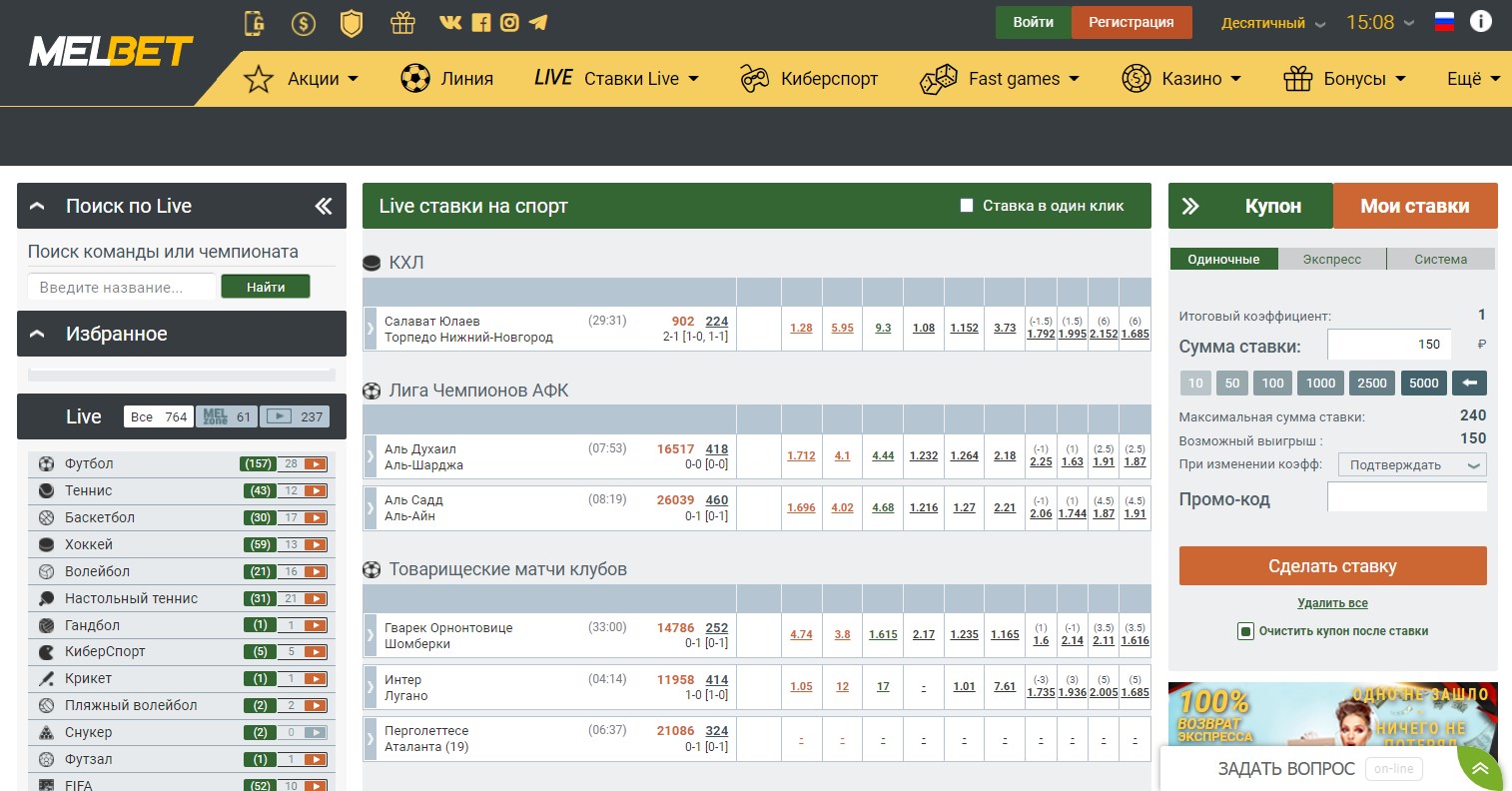
Task: Click the Крикет sport icon
Action: point(46,678)
